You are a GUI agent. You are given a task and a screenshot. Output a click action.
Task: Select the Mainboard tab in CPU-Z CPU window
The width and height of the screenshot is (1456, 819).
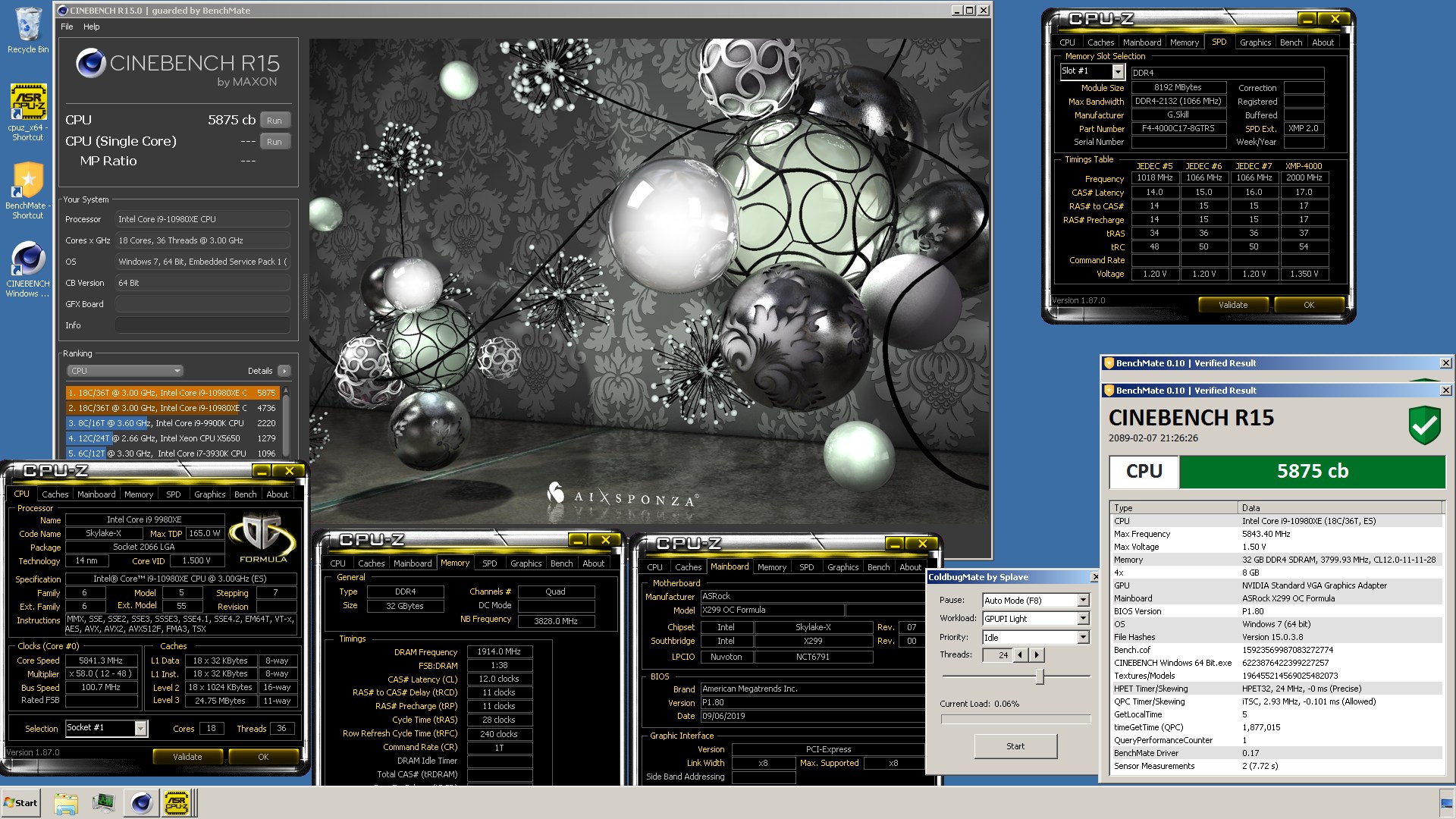coord(96,494)
